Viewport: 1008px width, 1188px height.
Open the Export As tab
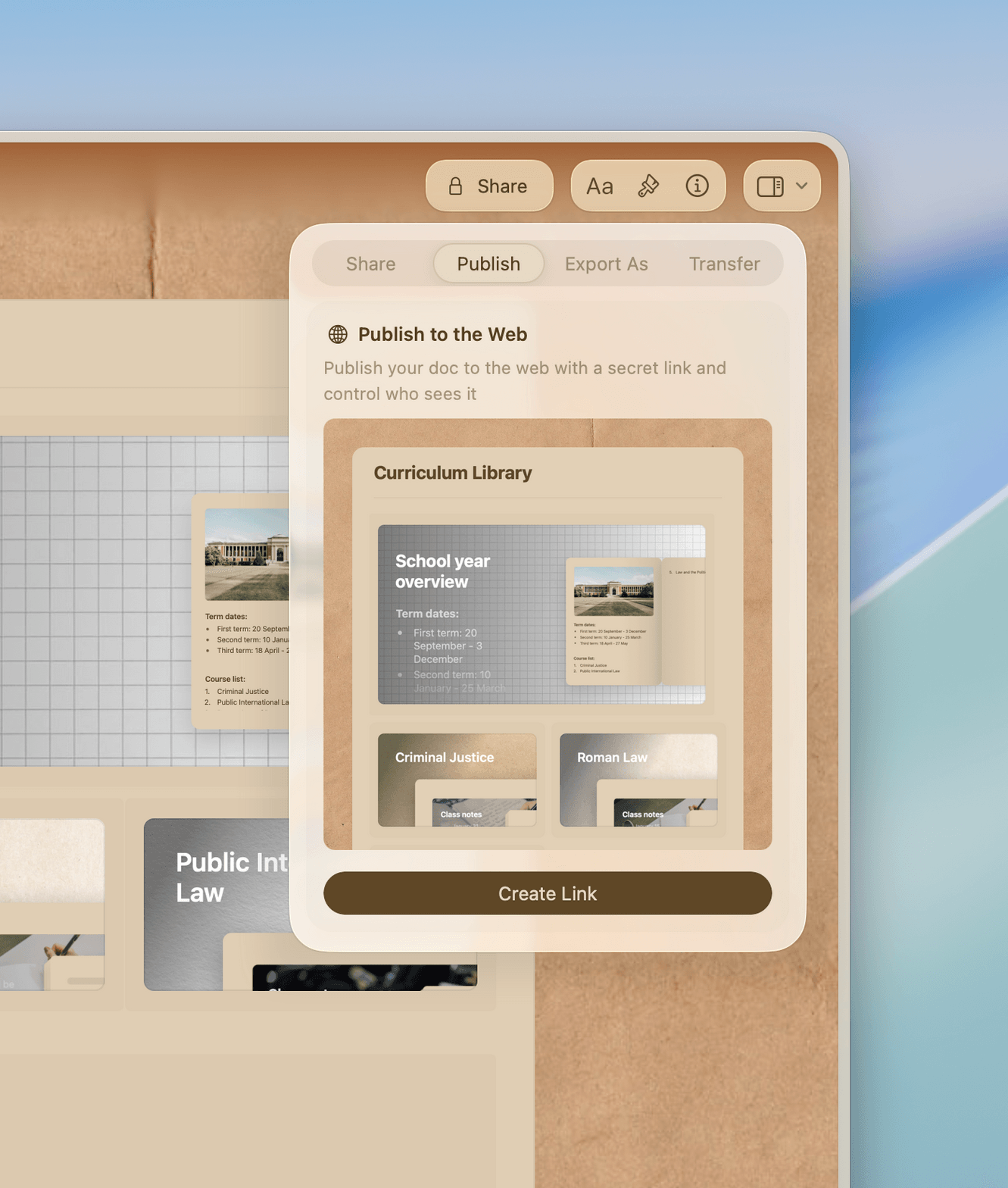click(x=606, y=264)
